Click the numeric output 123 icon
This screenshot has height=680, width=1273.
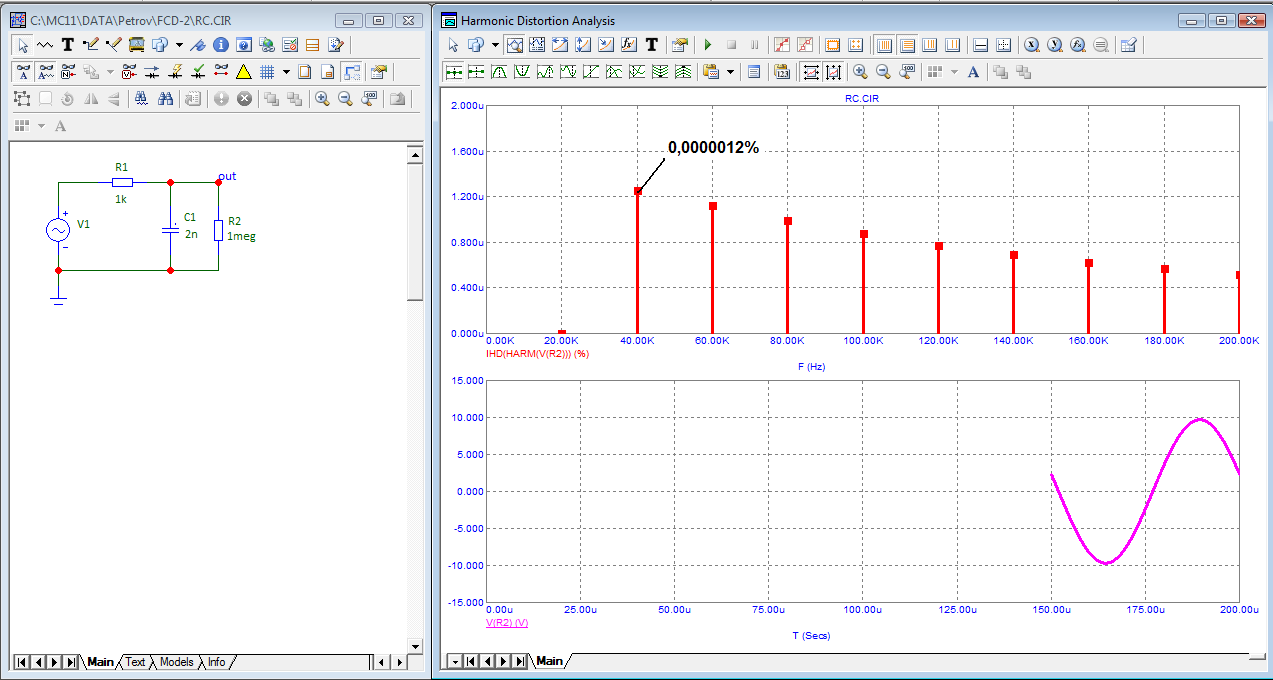(782, 72)
